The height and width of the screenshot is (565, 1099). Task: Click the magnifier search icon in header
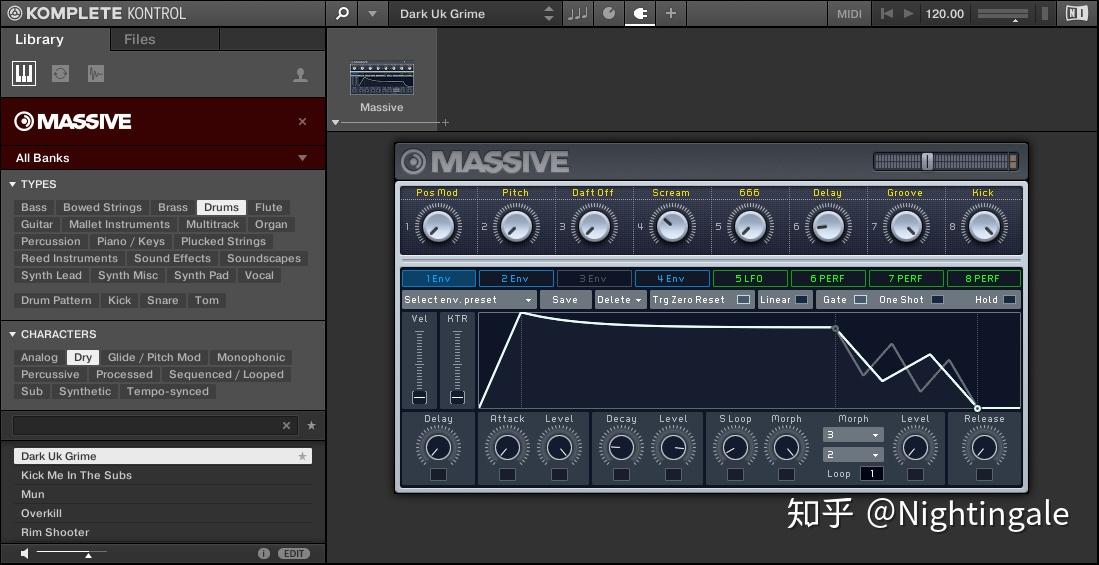coord(342,13)
